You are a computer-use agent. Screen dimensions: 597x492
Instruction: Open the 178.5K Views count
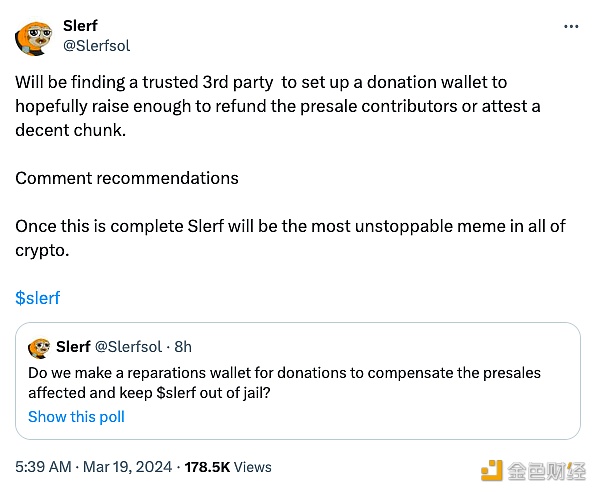[228, 467]
